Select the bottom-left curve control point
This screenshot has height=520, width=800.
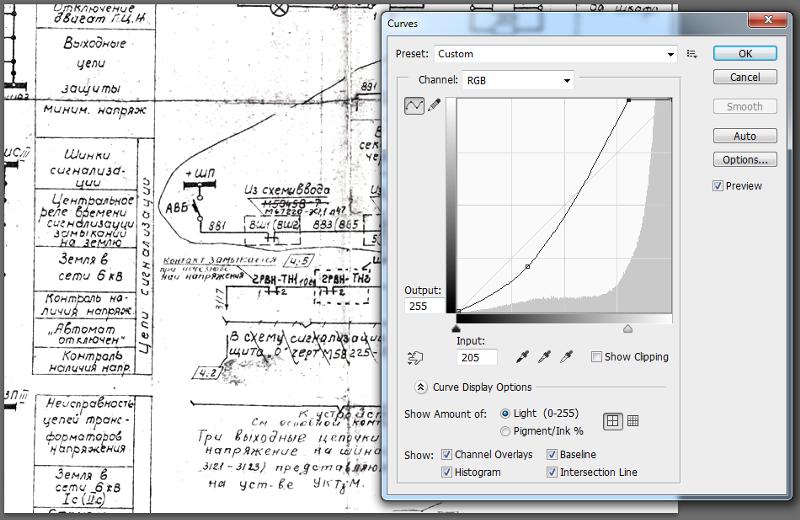pyautogui.click(x=458, y=310)
